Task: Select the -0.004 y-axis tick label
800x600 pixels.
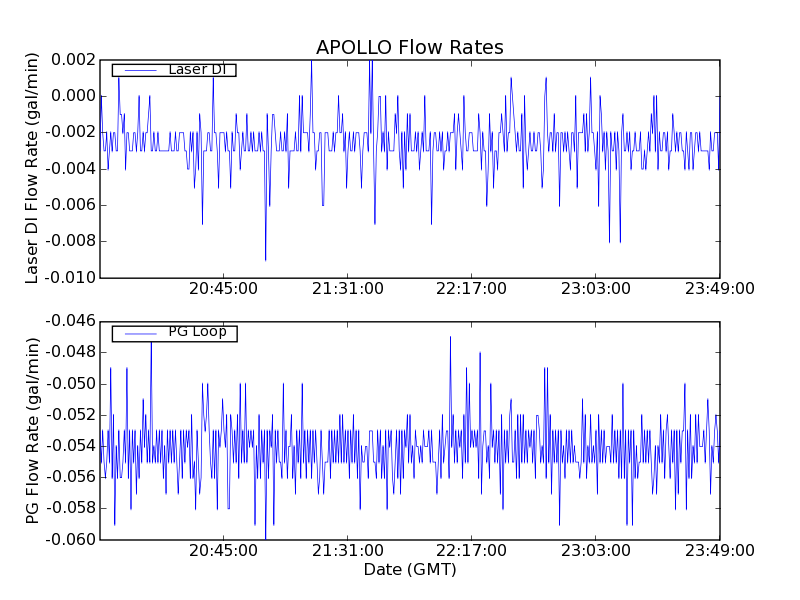Action: 70,169
